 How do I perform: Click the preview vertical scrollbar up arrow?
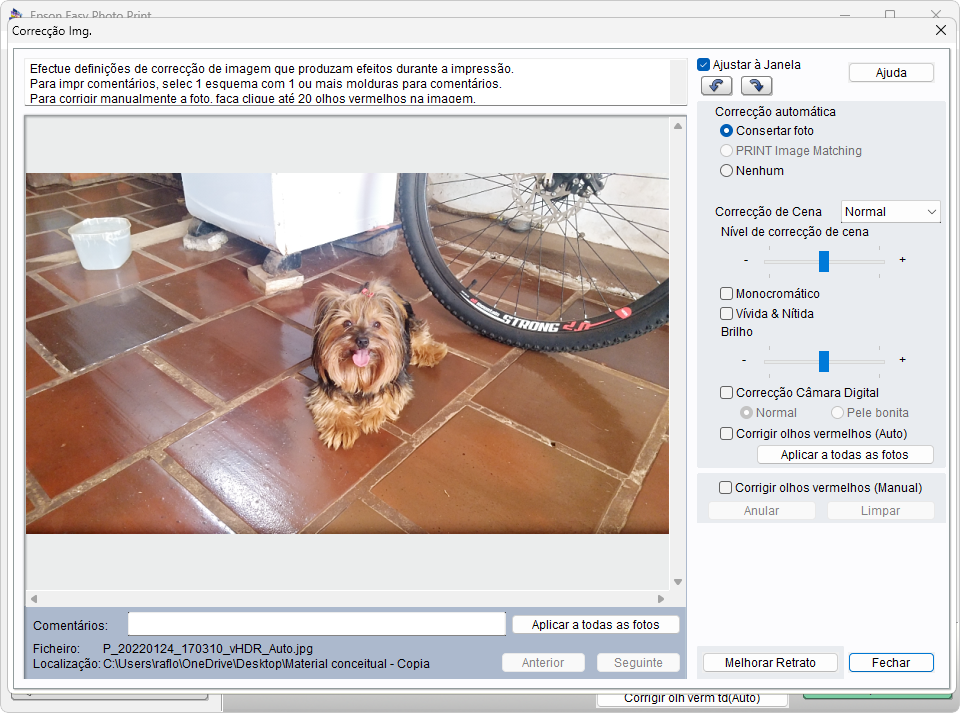coord(678,125)
